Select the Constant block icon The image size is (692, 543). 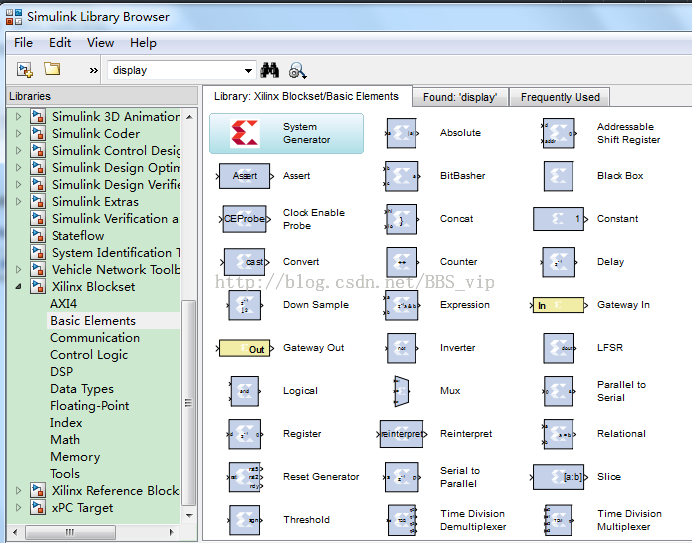coord(560,219)
